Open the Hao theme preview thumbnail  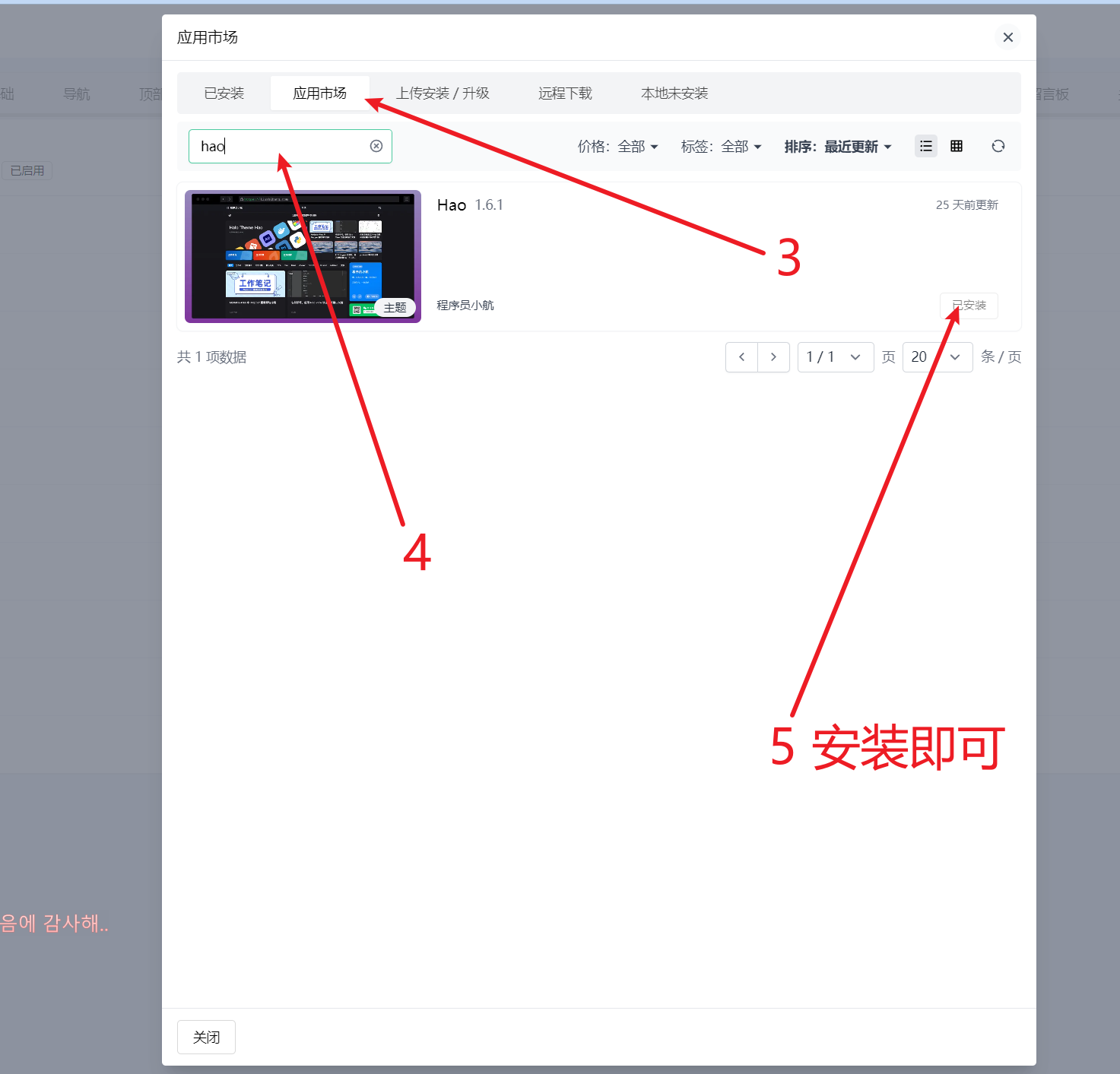coord(303,256)
